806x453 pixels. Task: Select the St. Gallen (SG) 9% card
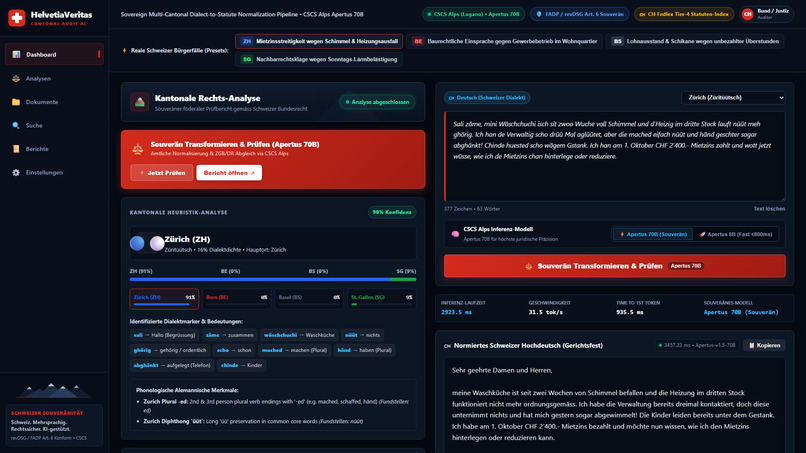coord(381,299)
